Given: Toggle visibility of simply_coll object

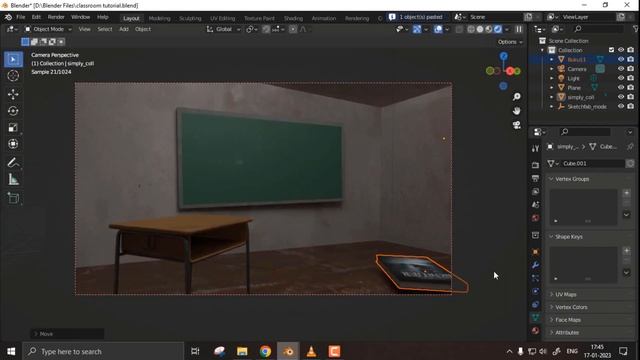Looking at the screenshot, I should [x=621, y=97].
